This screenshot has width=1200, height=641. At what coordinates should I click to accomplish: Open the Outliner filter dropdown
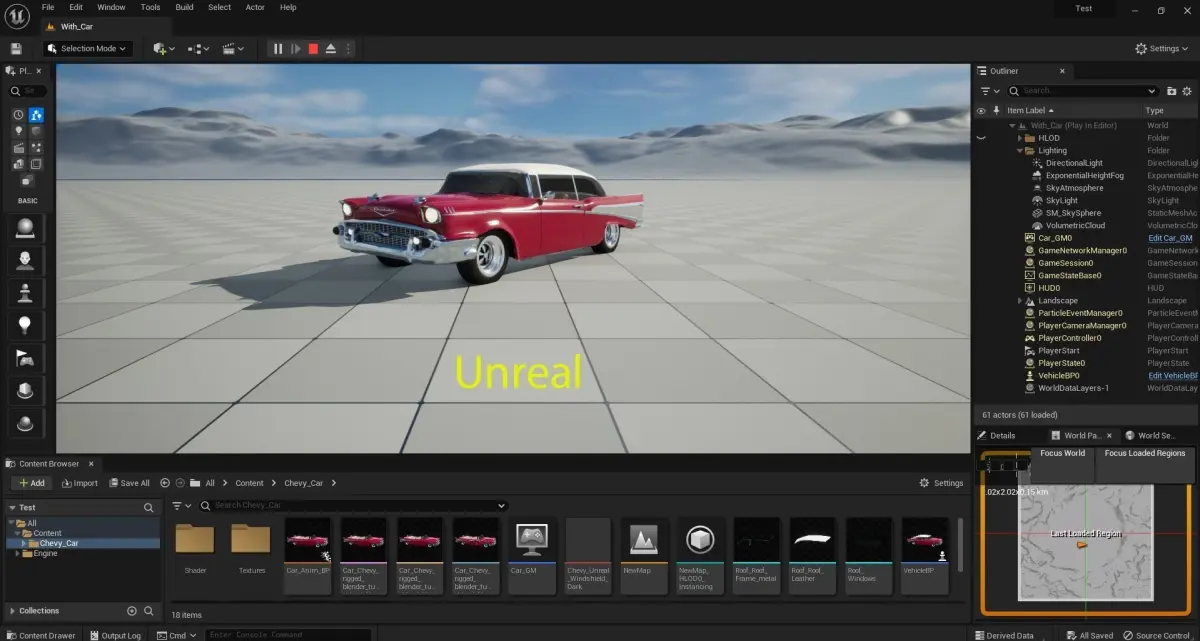(x=988, y=91)
